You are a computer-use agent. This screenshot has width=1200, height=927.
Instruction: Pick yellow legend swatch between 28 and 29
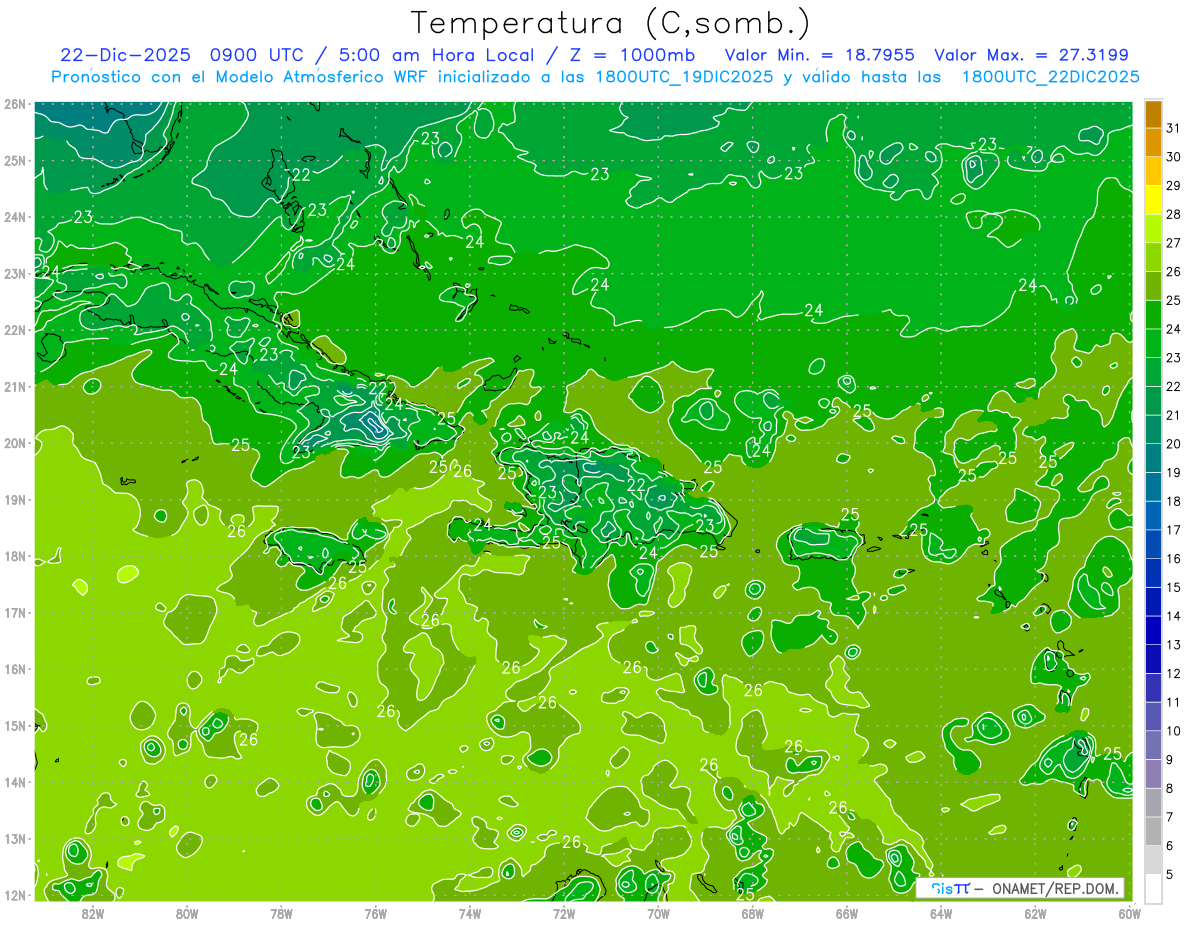1153,200
